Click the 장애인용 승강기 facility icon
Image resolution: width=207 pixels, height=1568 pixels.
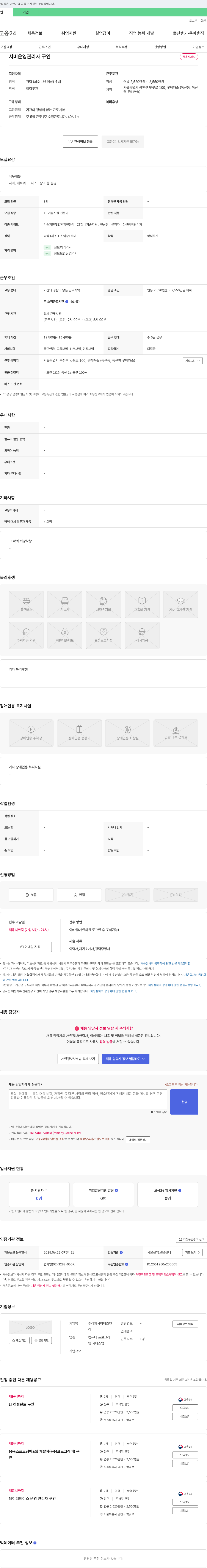pos(80,733)
